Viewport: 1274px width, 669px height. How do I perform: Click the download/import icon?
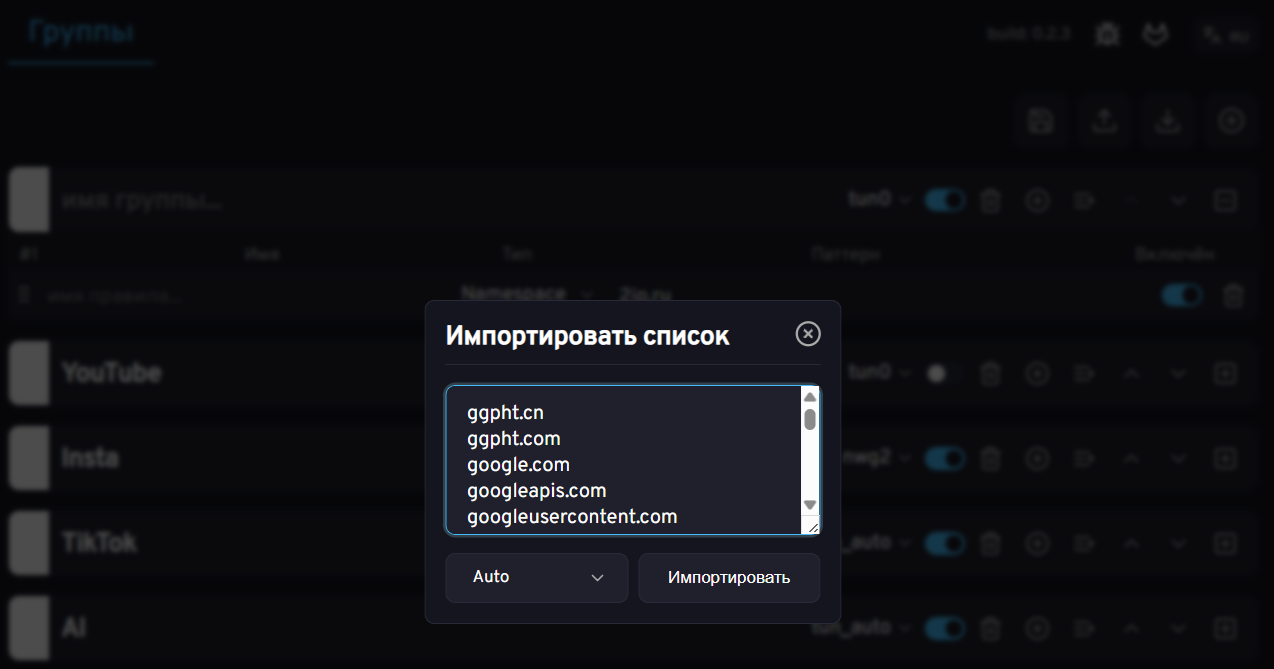[x=1167, y=121]
